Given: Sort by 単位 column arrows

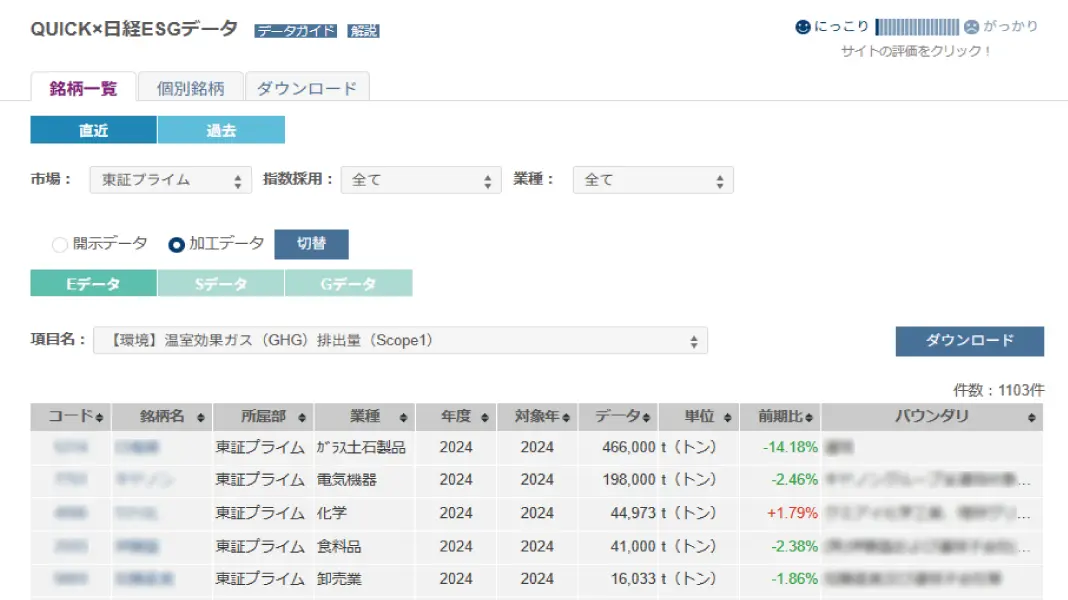Looking at the screenshot, I should click(x=727, y=417).
